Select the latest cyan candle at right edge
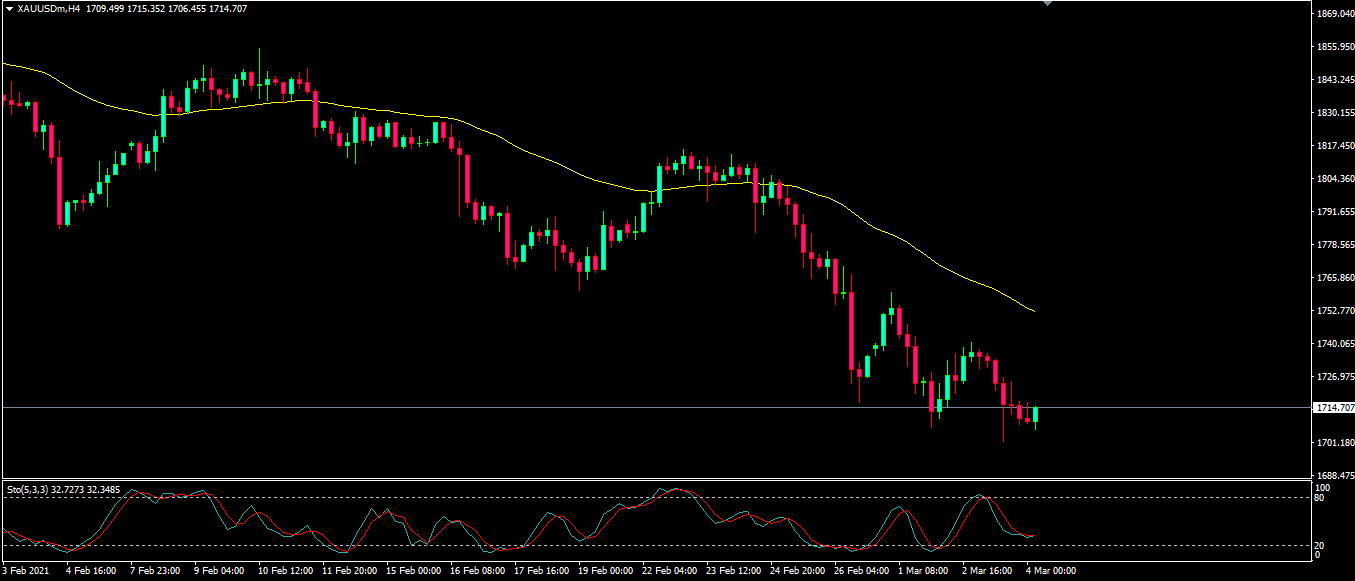 tap(1035, 414)
